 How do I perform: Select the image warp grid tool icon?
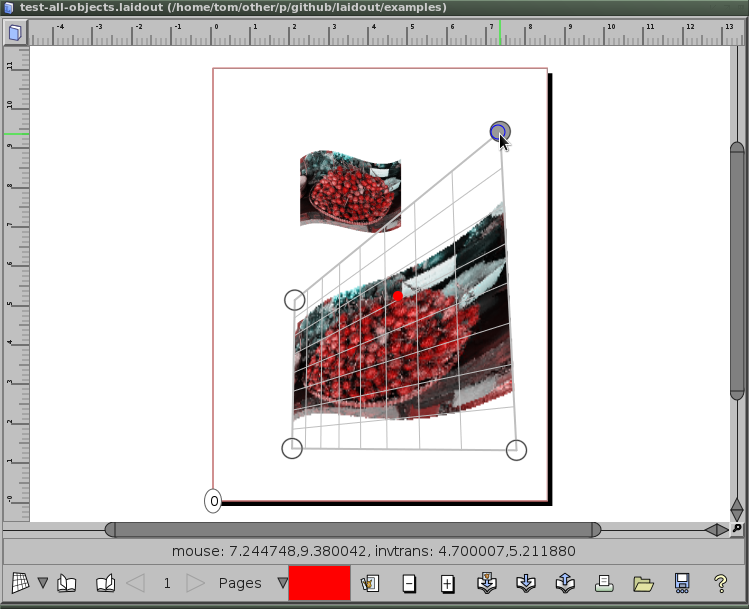pos(19,583)
